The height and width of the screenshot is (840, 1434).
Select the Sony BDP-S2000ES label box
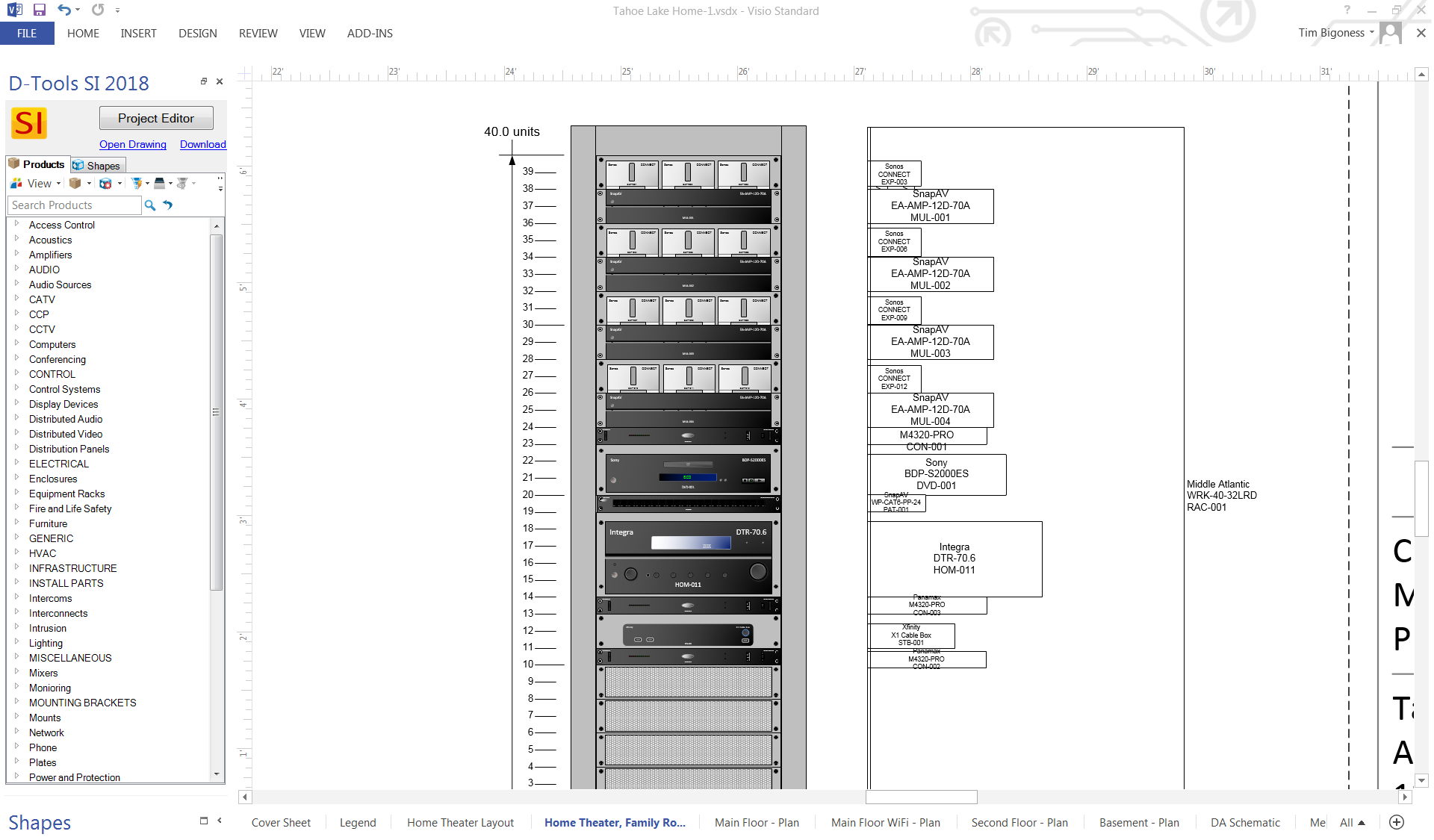pos(937,474)
